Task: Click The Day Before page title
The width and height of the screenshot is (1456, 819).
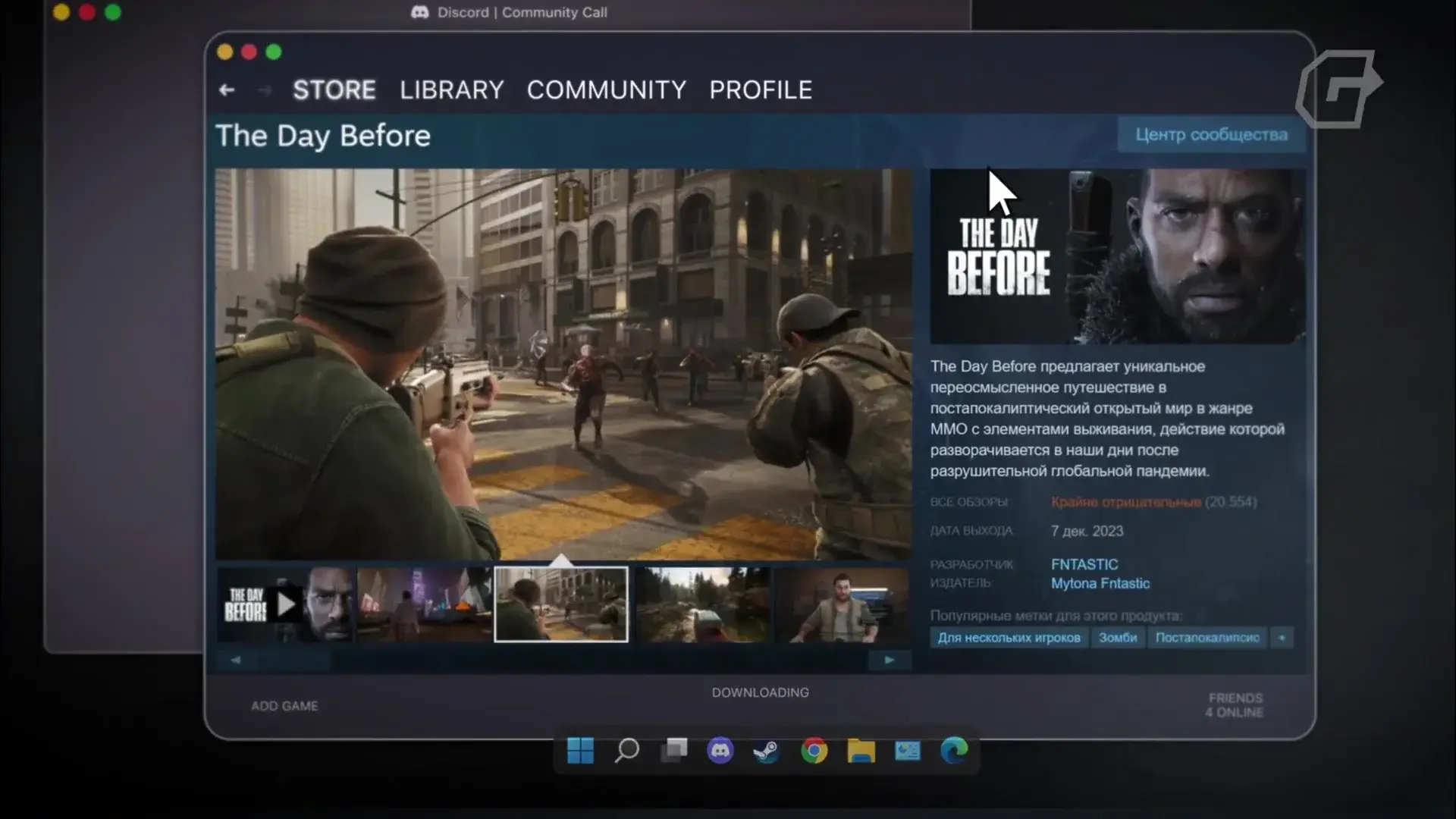Action: [x=323, y=136]
